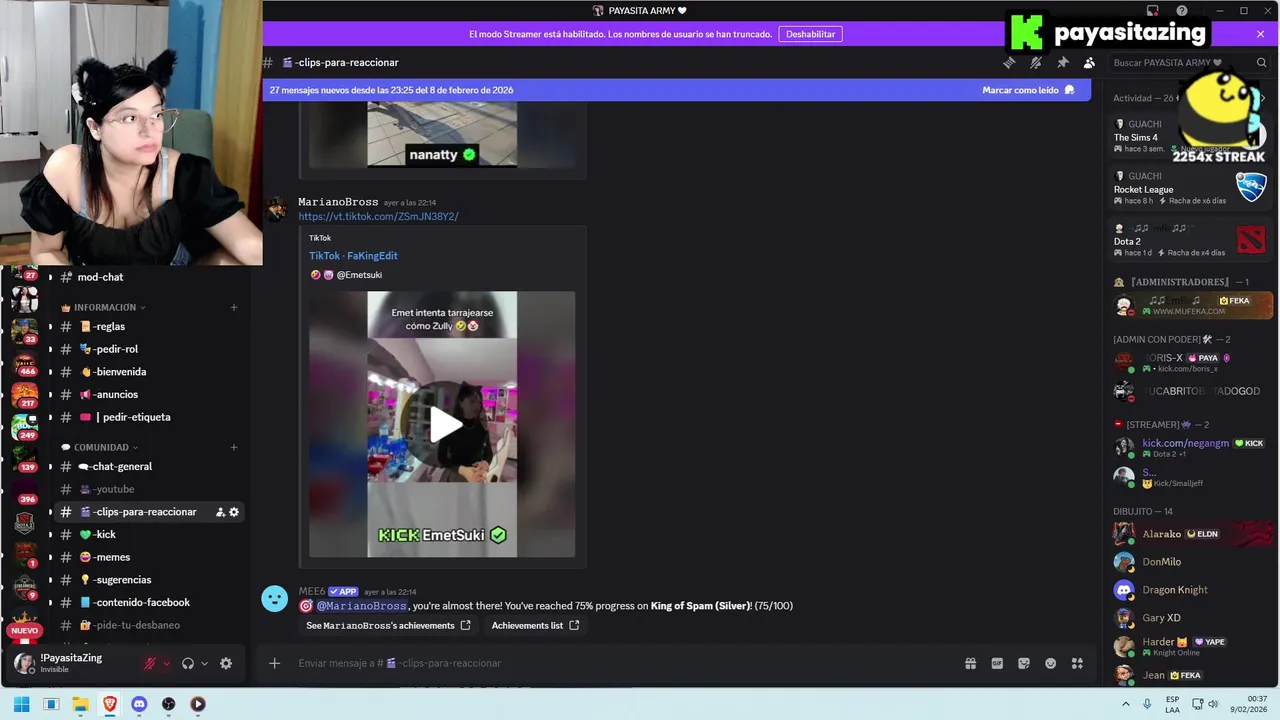This screenshot has width=1280, height=720.
Task: Open the sticker picker
Action: click(x=1024, y=663)
